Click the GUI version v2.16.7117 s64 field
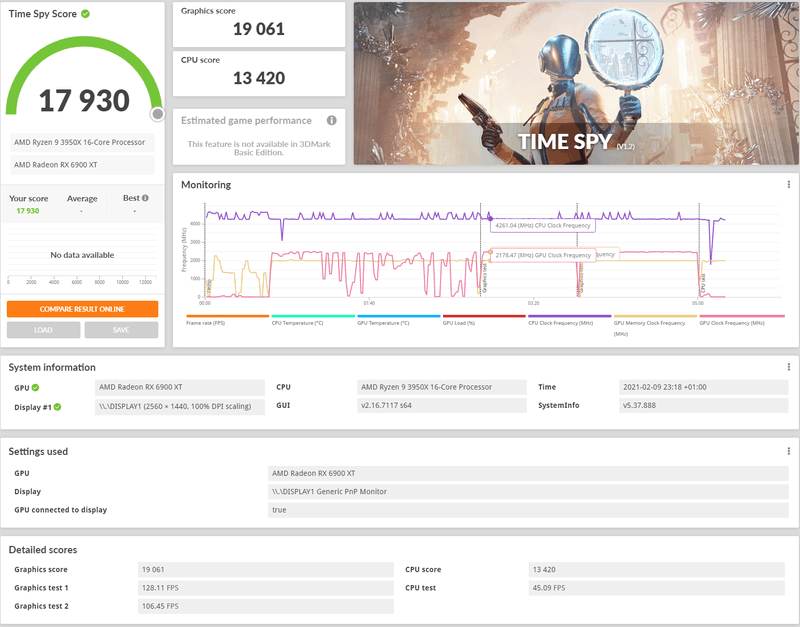The image size is (800, 627). tap(442, 406)
